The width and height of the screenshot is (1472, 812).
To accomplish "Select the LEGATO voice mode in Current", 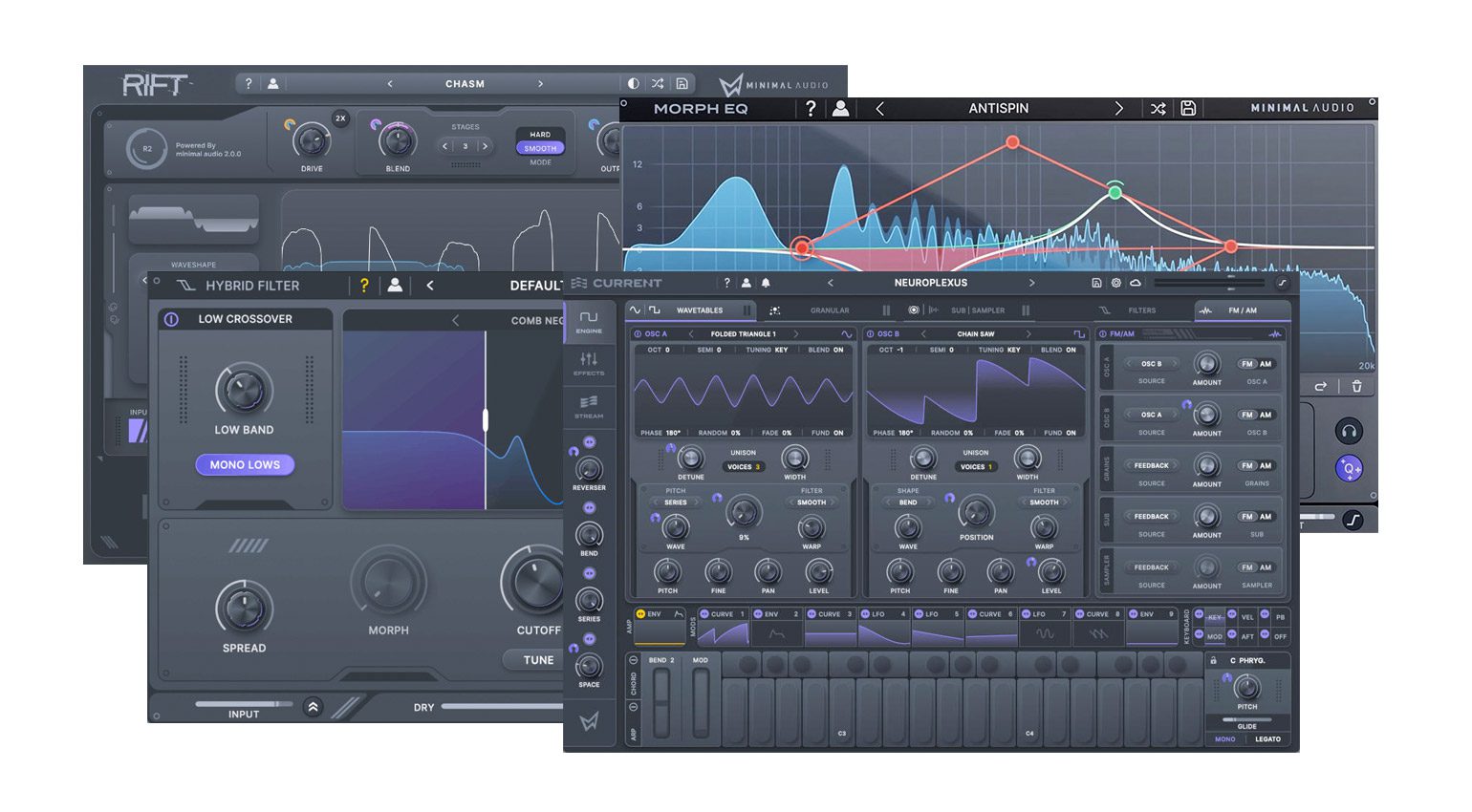I will [1267, 739].
